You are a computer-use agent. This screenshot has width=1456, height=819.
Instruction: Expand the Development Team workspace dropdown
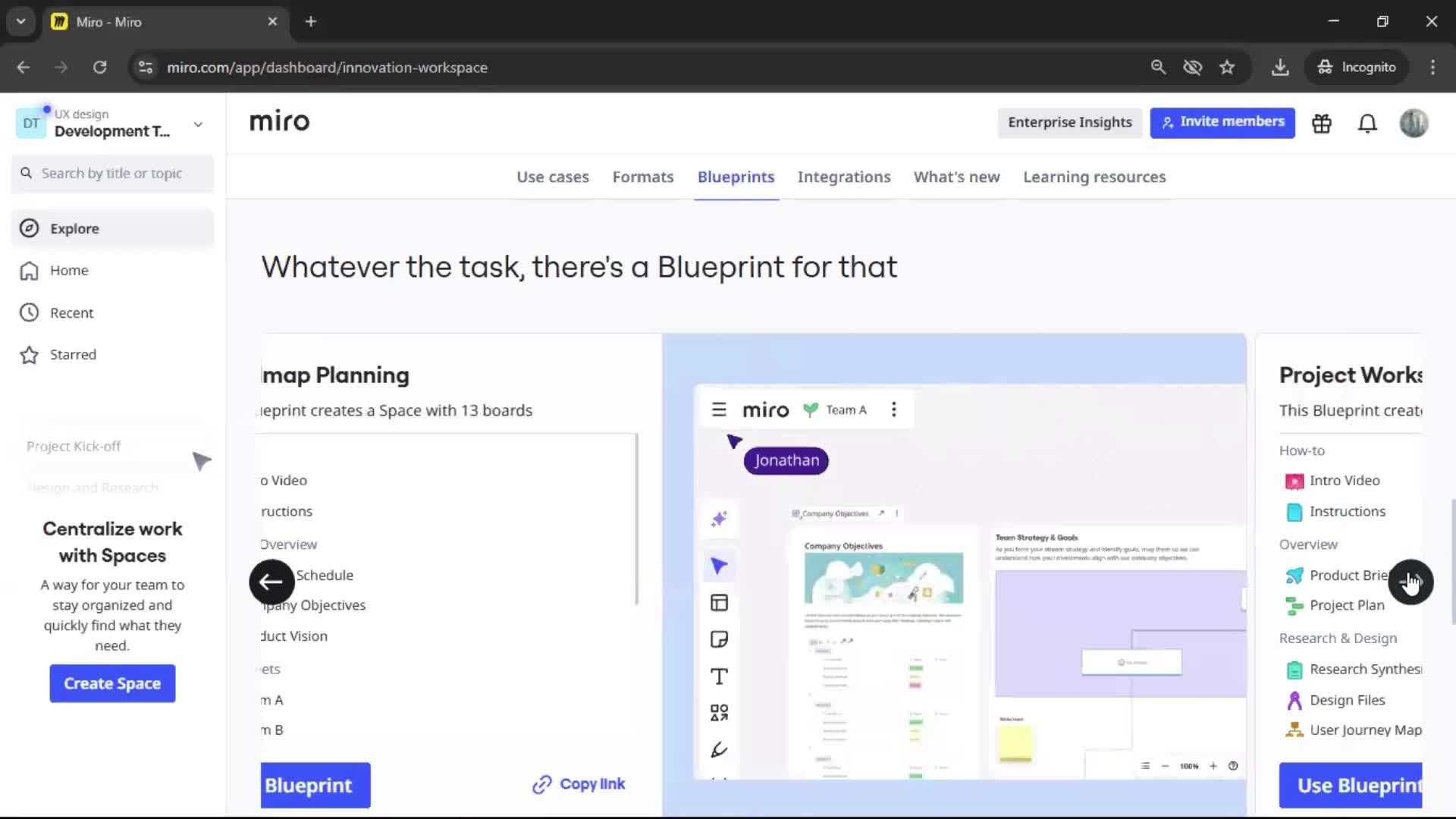(198, 124)
